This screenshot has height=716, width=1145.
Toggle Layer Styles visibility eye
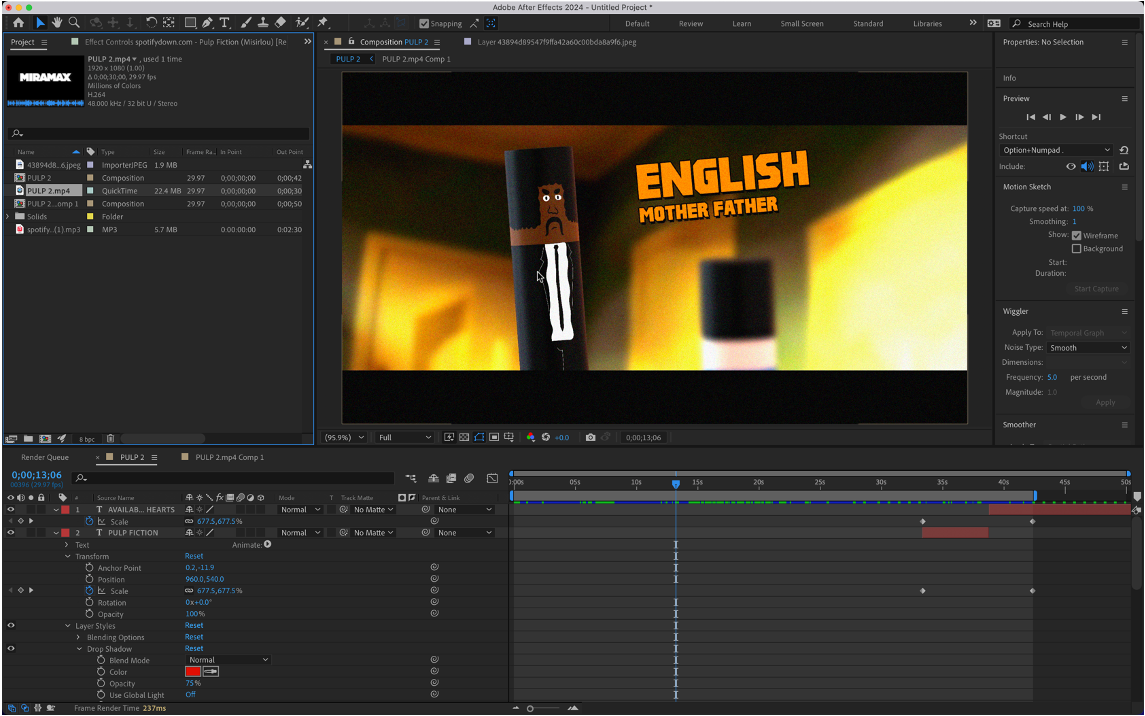11,625
